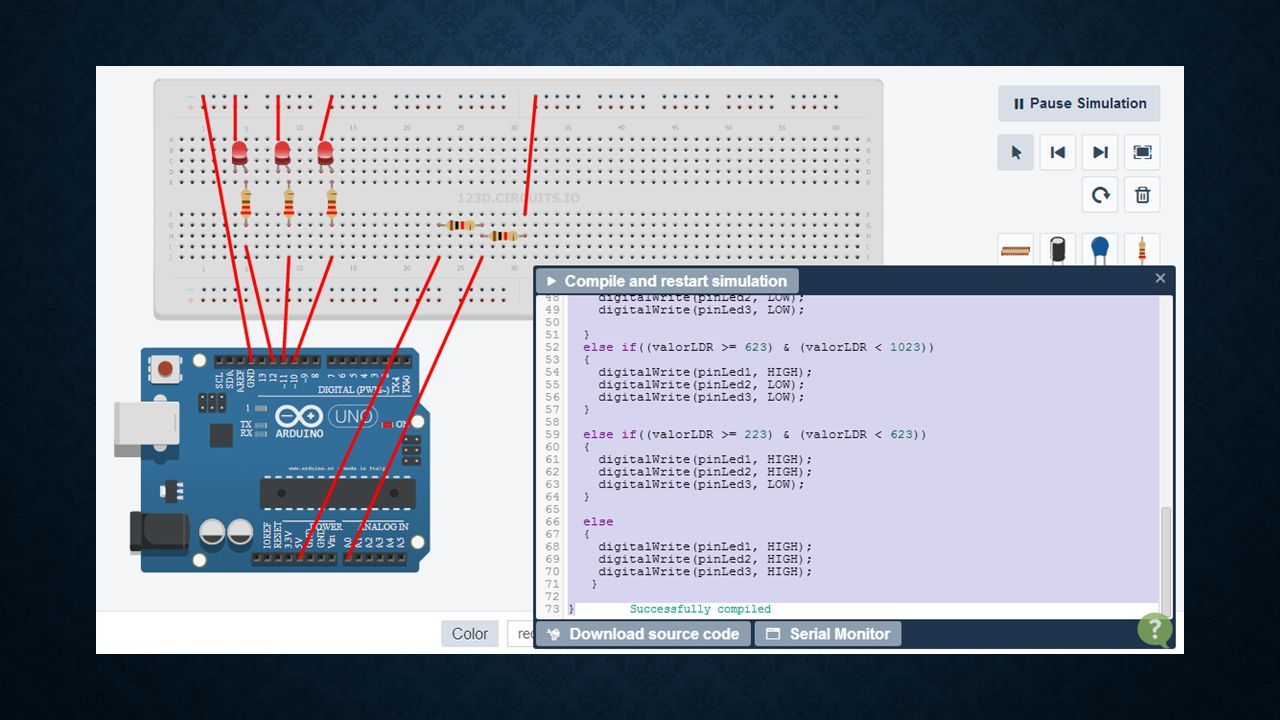Click the trash delete icon

pyautogui.click(x=1142, y=194)
